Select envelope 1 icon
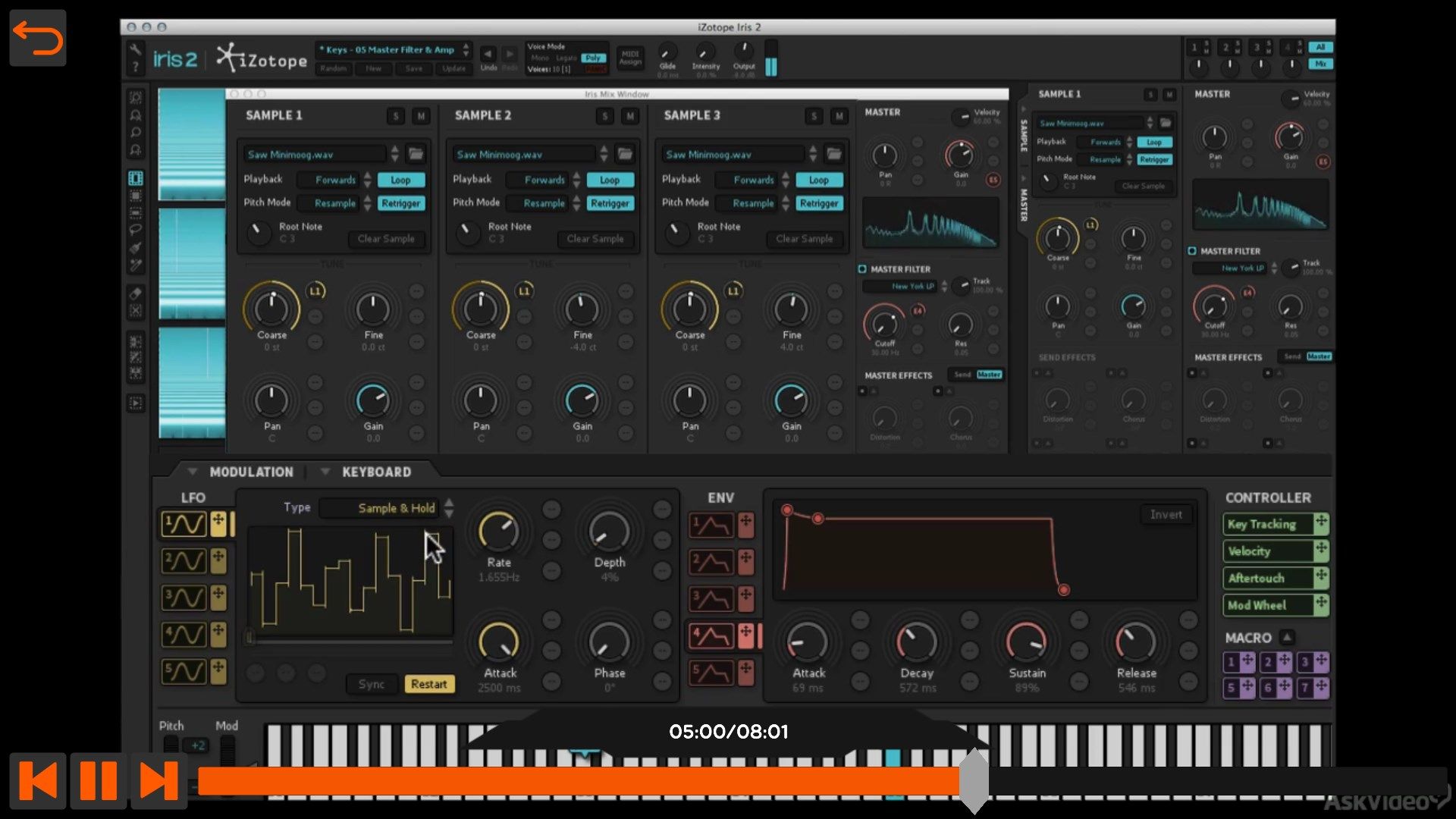Viewport: 1456px width, 819px height. point(711,525)
